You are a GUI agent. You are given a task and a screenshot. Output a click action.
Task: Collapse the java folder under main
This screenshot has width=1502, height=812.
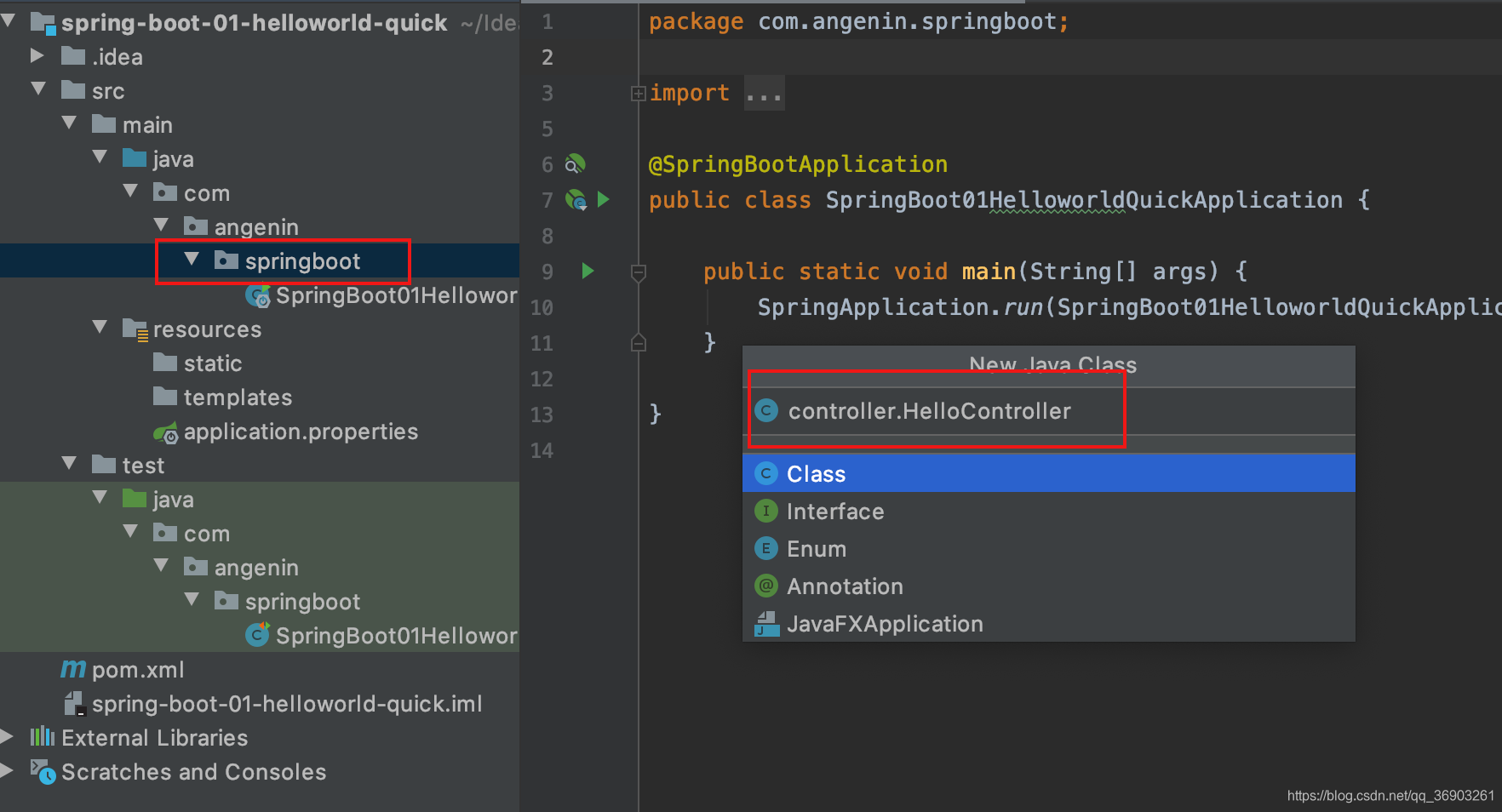[x=100, y=157]
